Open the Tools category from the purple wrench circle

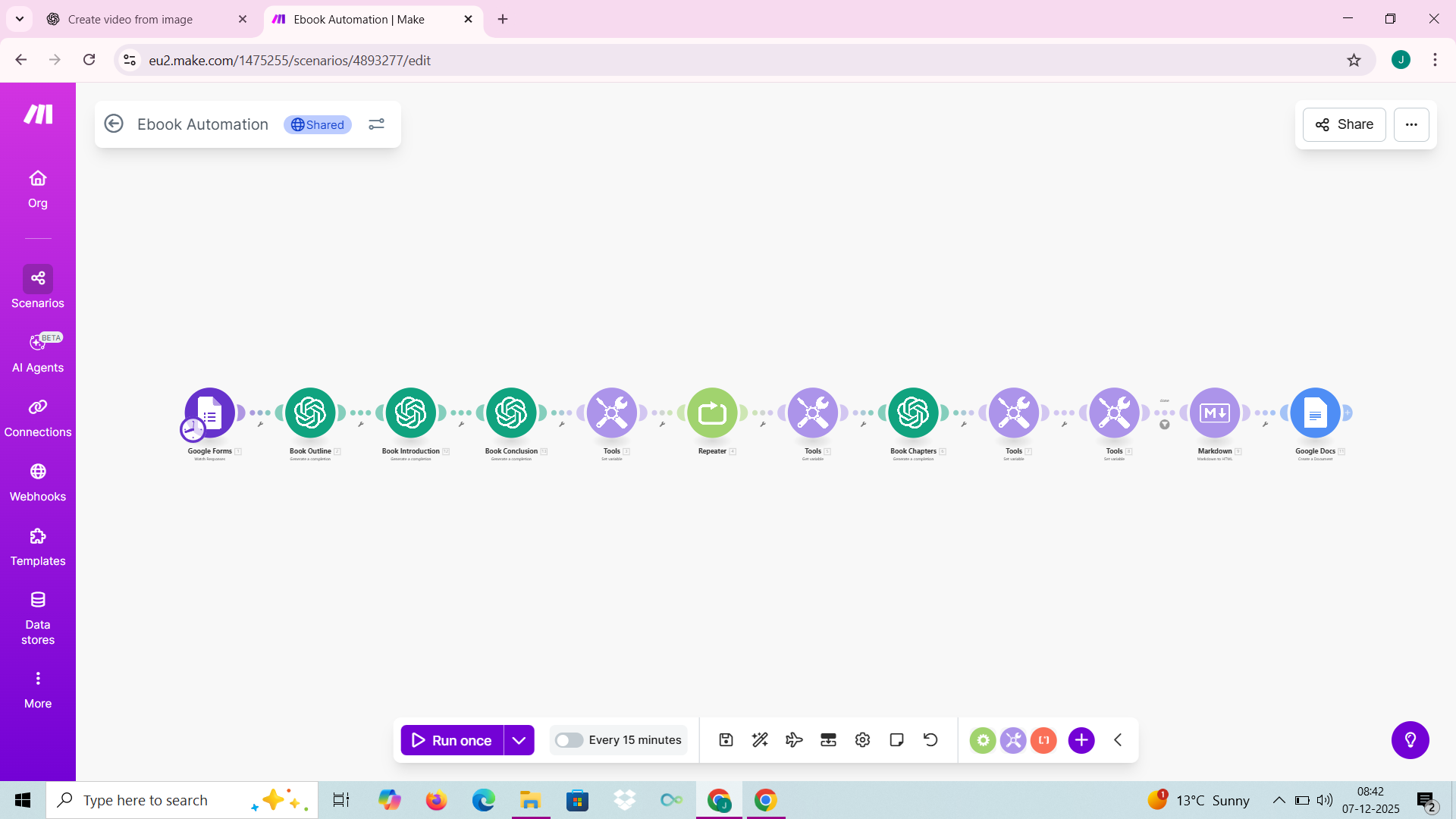pos(1013,739)
